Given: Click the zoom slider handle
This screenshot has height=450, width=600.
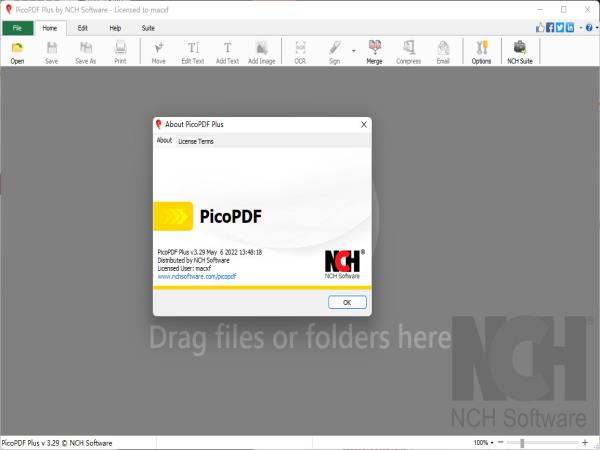Looking at the screenshot, I should tap(522, 443).
